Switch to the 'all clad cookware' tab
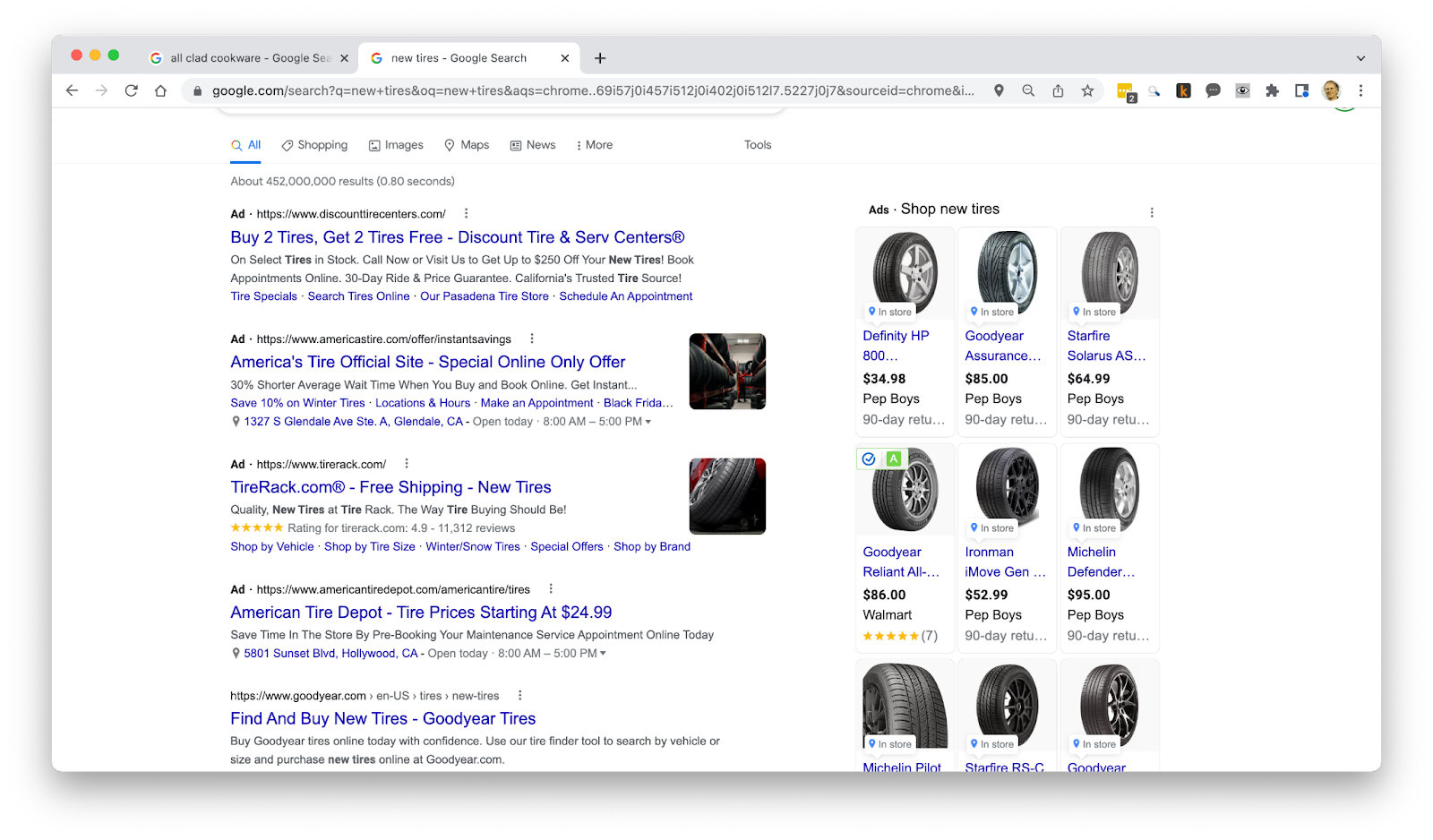This screenshot has width=1433, height=840. (251, 58)
